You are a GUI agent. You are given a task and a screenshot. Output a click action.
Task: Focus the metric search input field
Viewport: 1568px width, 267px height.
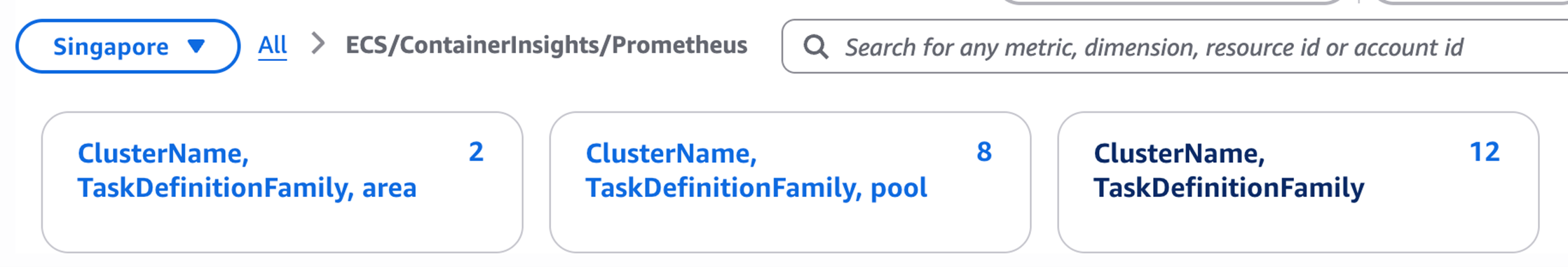pyautogui.click(x=1175, y=46)
